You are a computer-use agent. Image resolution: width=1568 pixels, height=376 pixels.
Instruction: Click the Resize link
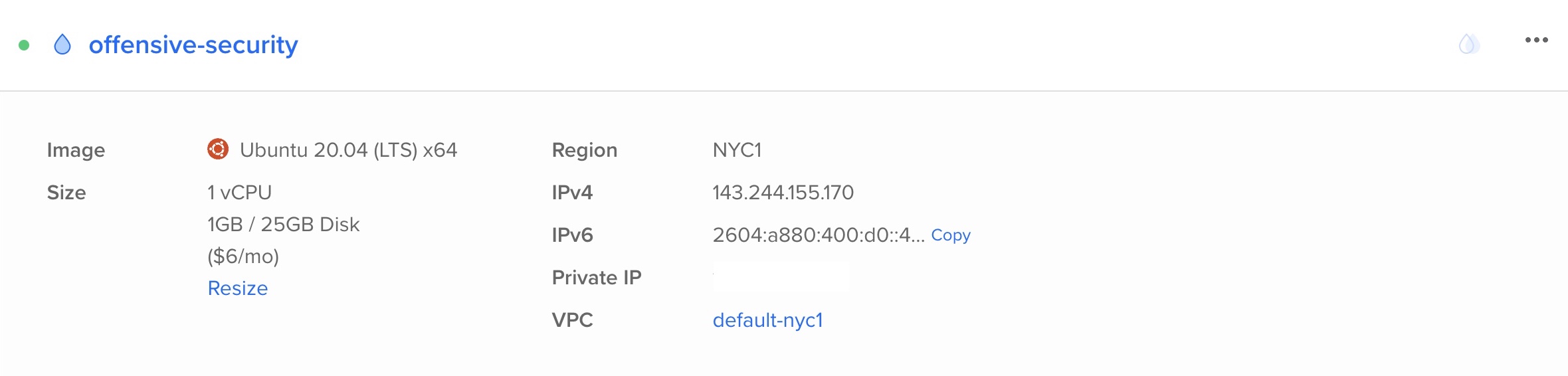coord(238,288)
